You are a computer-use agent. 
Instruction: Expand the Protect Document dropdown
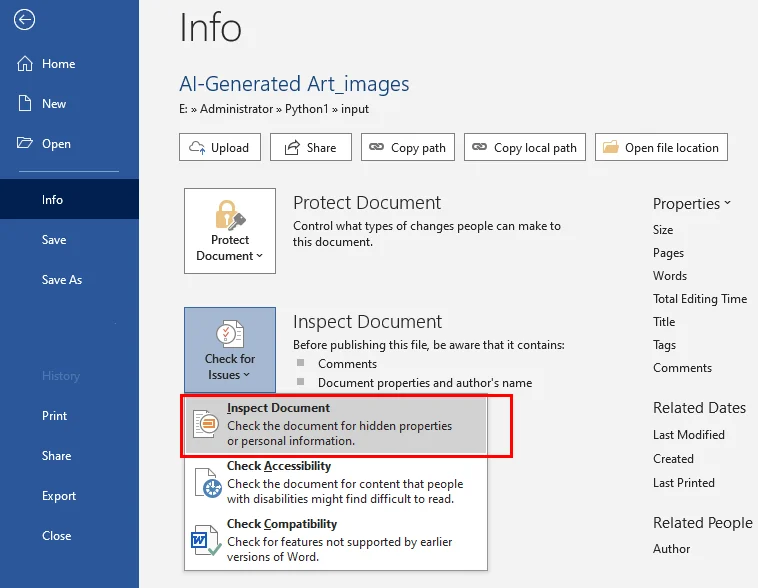tap(230, 247)
